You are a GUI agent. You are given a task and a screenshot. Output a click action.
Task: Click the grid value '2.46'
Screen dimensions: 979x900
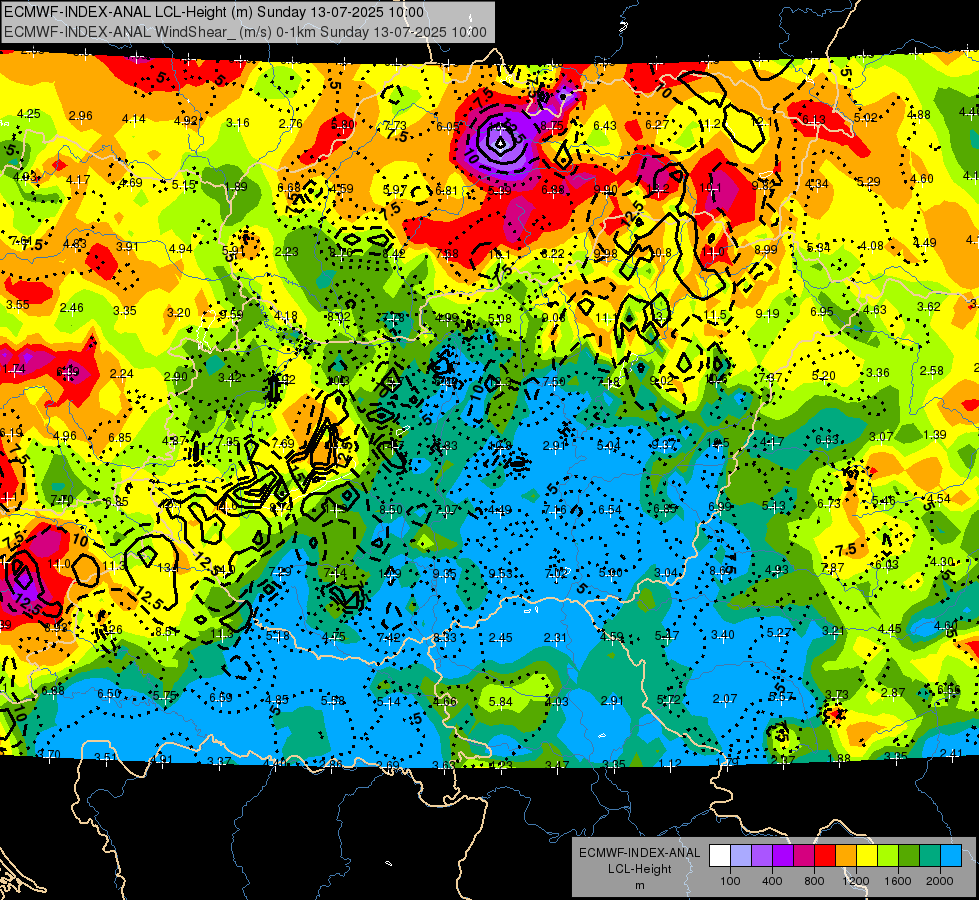(72, 307)
